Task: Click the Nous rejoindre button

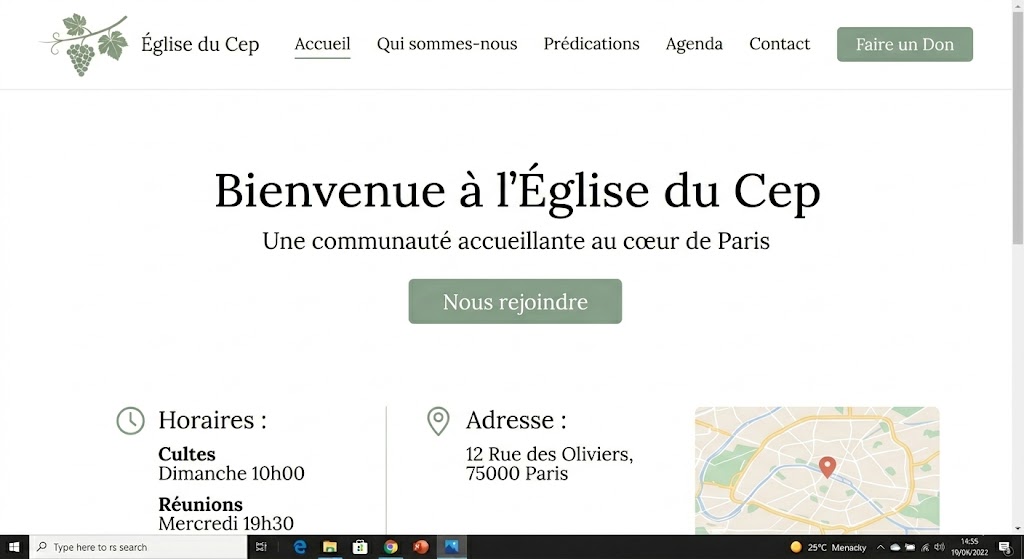Action: pyautogui.click(x=515, y=301)
